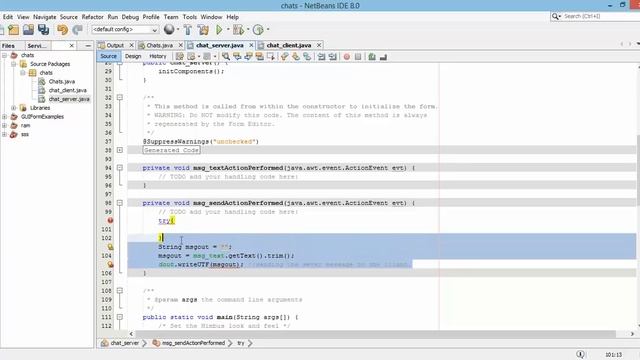Expand the Libraries tree node

tap(13, 108)
